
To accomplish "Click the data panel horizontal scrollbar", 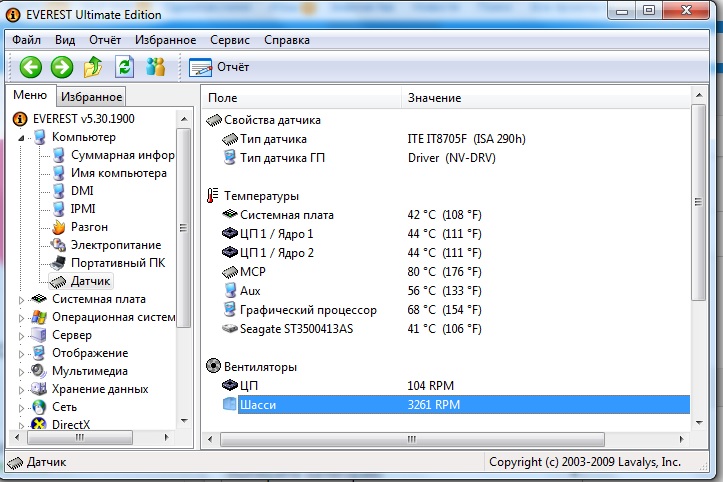I will pyautogui.click(x=412, y=439).
